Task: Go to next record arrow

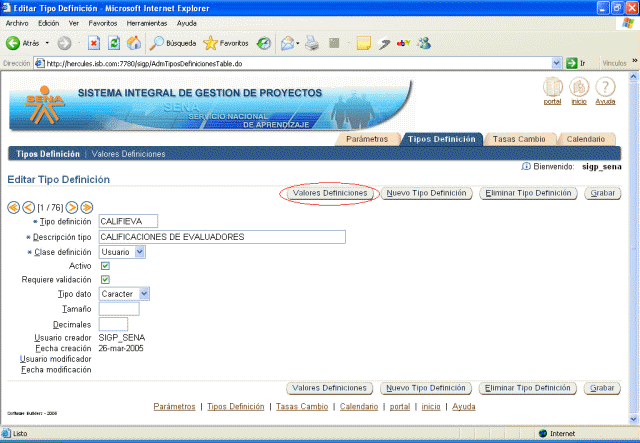Action: [x=72, y=207]
